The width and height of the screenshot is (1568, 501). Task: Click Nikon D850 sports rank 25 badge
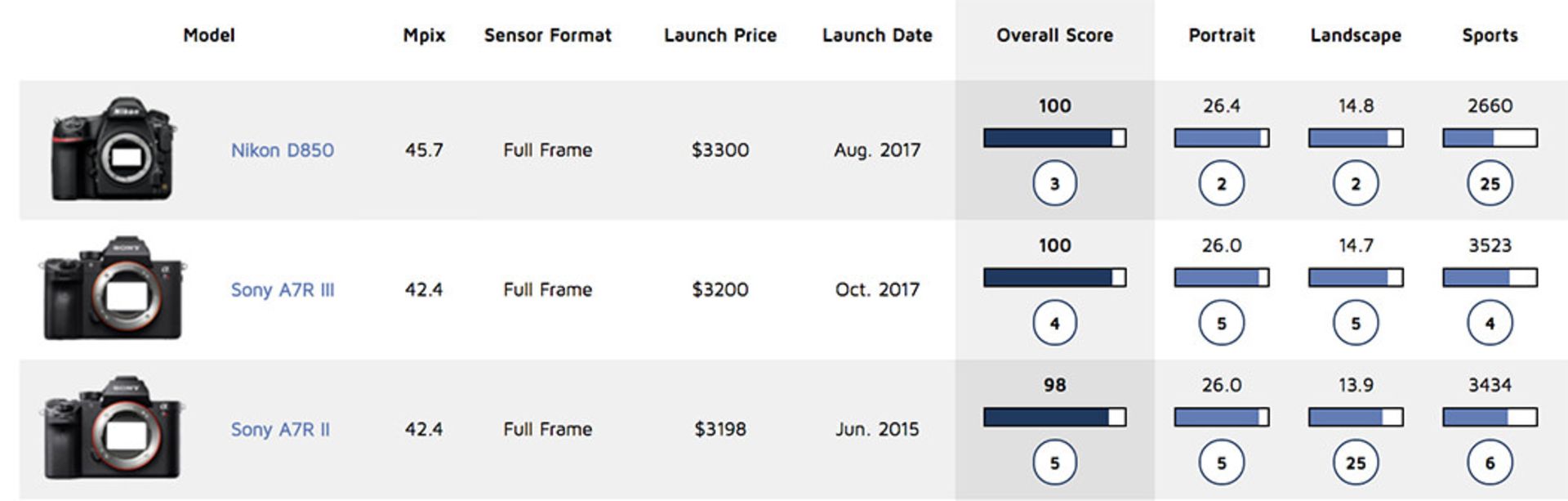(1490, 184)
